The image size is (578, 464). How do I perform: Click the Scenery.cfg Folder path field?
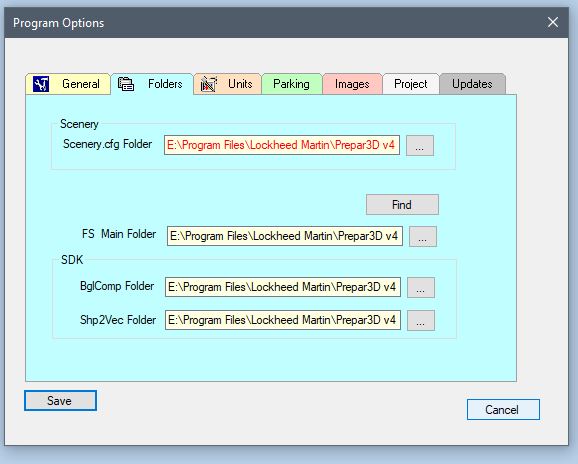click(282, 145)
